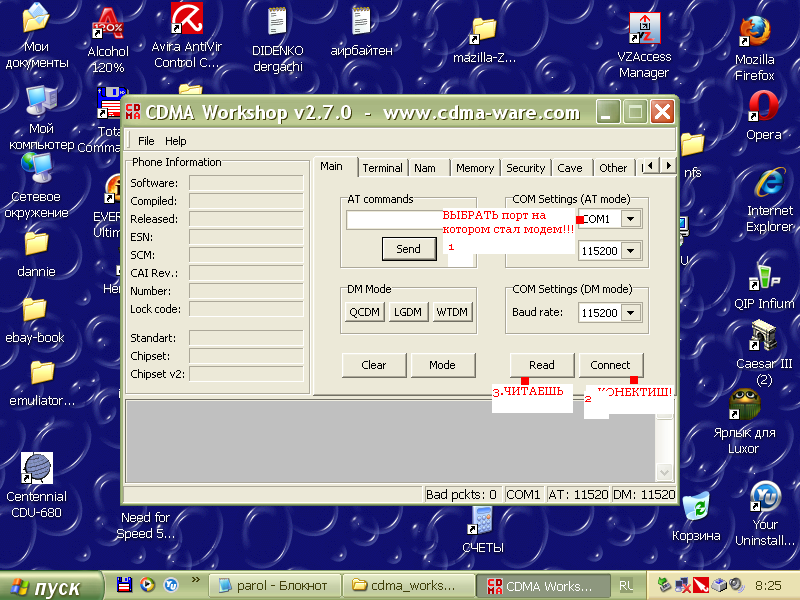Image resolution: width=800 pixels, height=600 pixels.
Task: Launch Your Uninstaller desktop shortcut
Action: pos(765,514)
